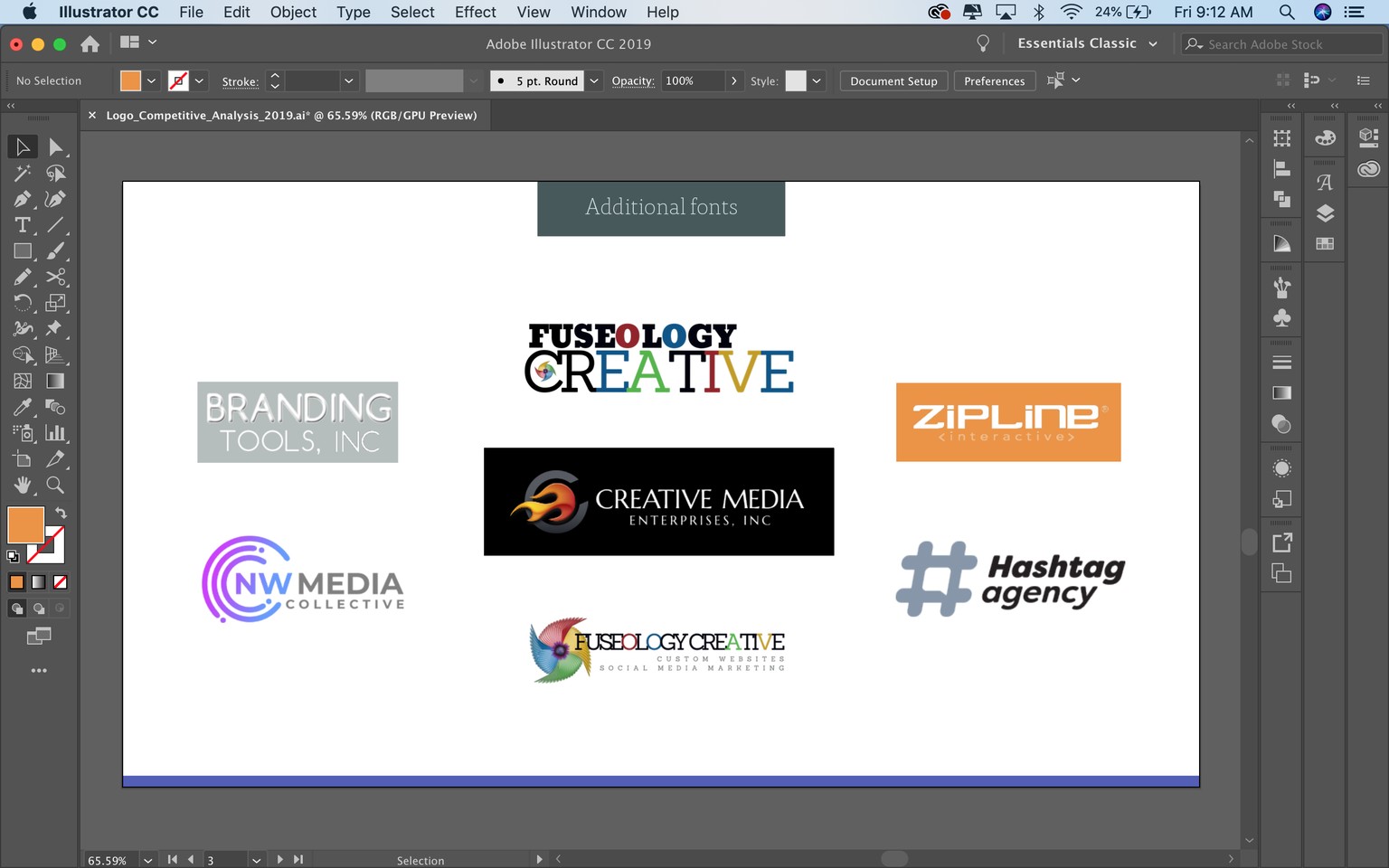This screenshot has width=1389, height=868.
Task: Open the Object menu
Action: 293,12
